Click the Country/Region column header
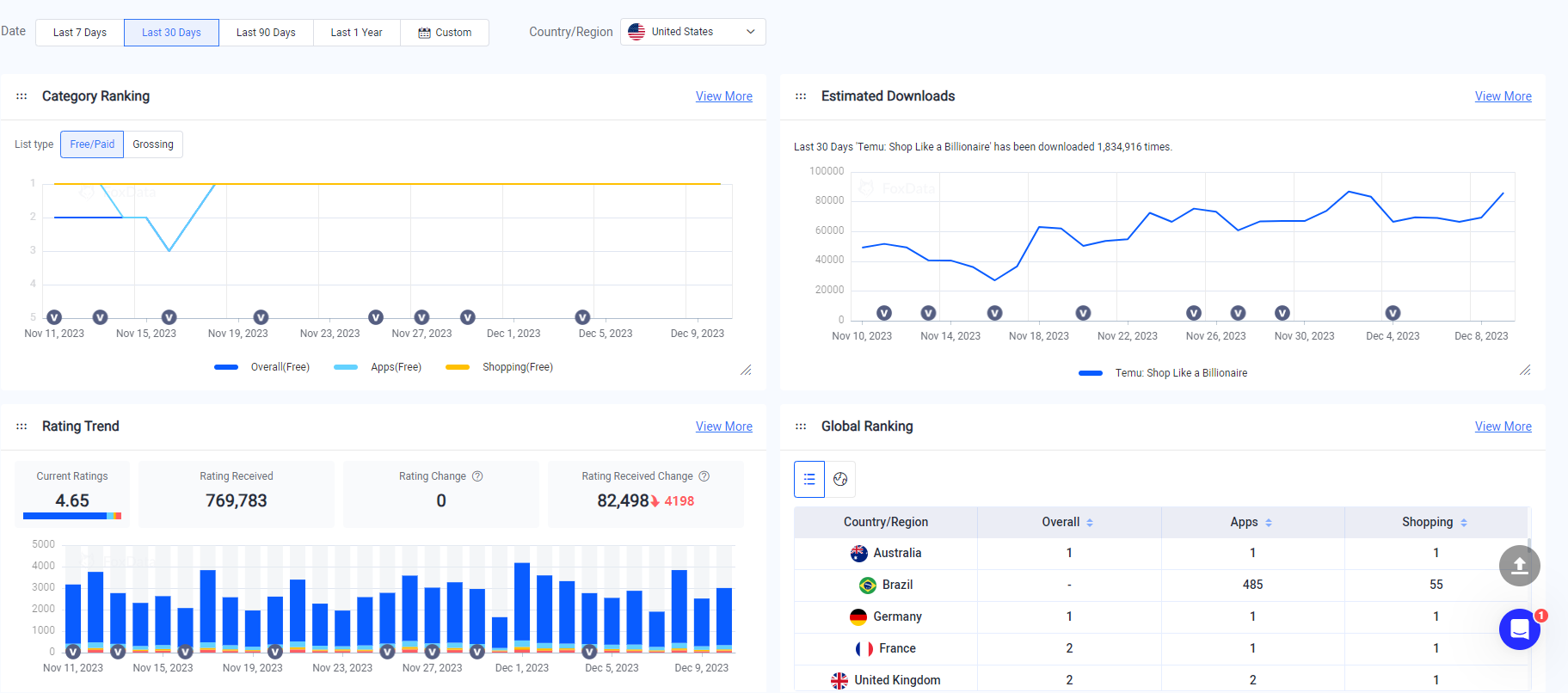1568x693 pixels. coord(886,522)
